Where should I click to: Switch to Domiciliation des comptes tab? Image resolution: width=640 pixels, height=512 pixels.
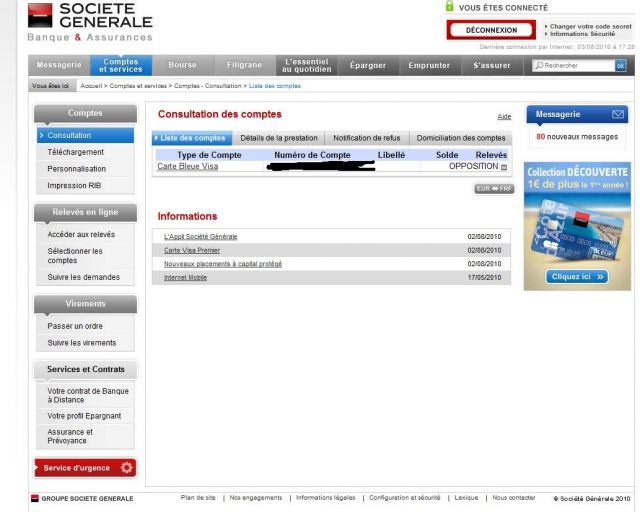[x=461, y=138]
